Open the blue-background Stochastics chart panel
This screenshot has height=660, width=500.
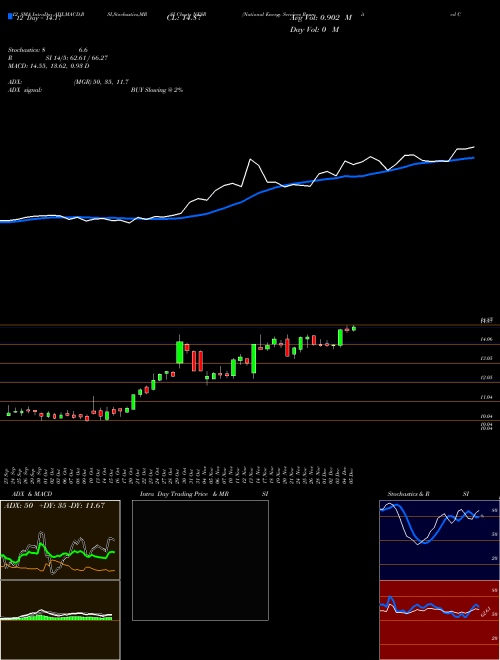click(439, 540)
